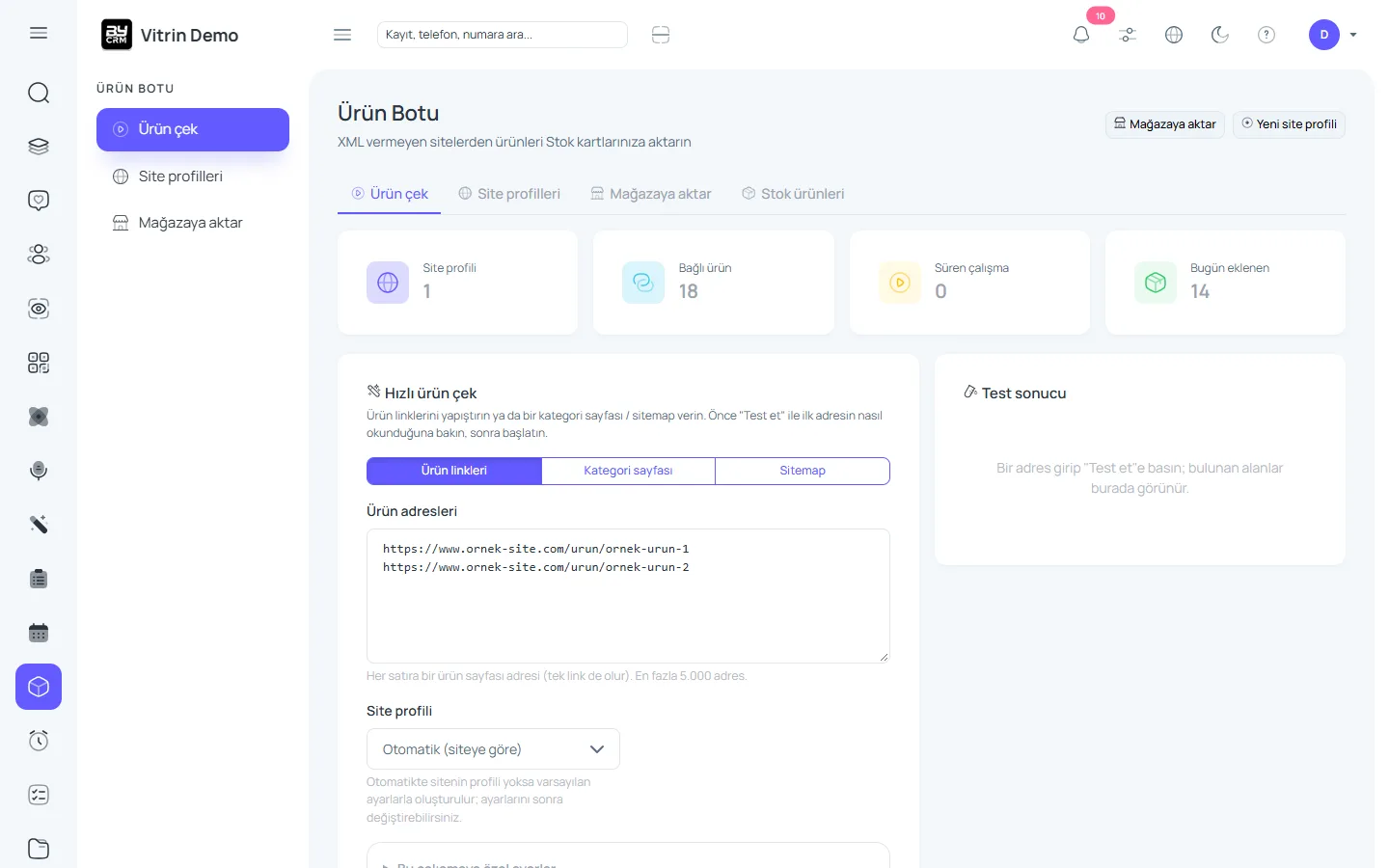The height and width of the screenshot is (868, 1389).
Task: Open the Site profili dropdown Otomatik (siteye göre)
Action: pyautogui.click(x=493, y=749)
